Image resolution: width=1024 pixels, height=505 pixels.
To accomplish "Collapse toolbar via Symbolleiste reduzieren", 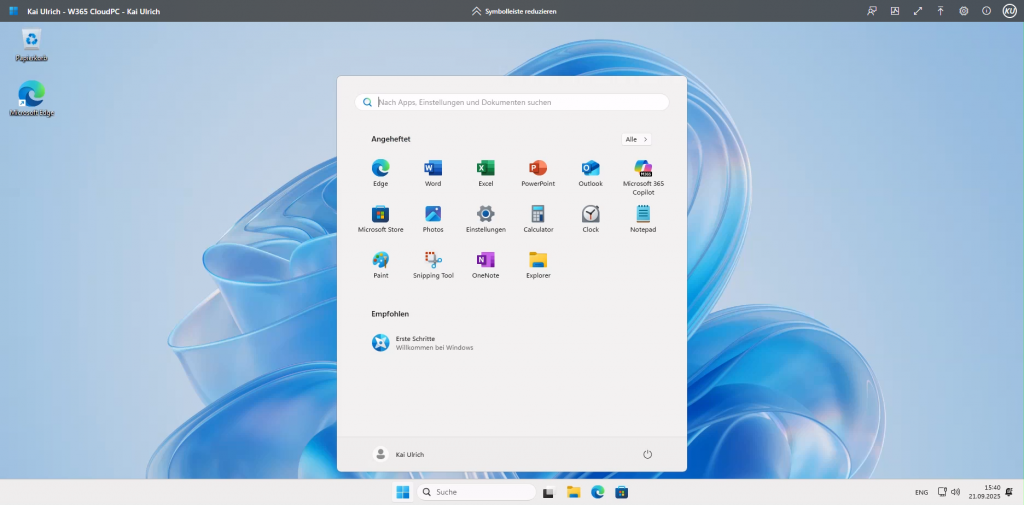I will pos(513,11).
